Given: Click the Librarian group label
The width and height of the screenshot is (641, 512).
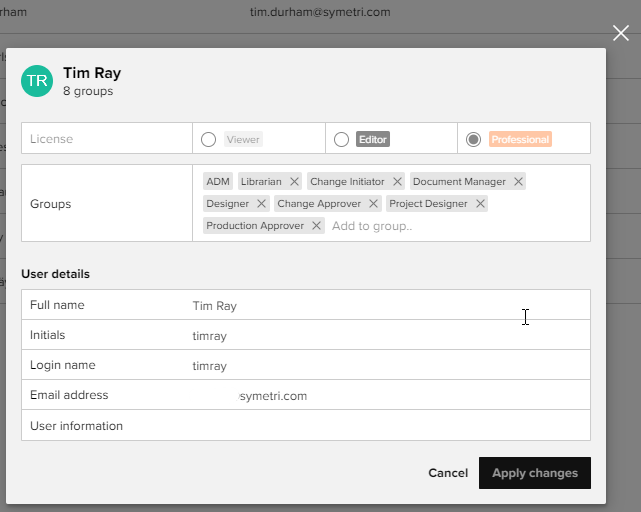Looking at the screenshot, I should pyautogui.click(x=261, y=182).
